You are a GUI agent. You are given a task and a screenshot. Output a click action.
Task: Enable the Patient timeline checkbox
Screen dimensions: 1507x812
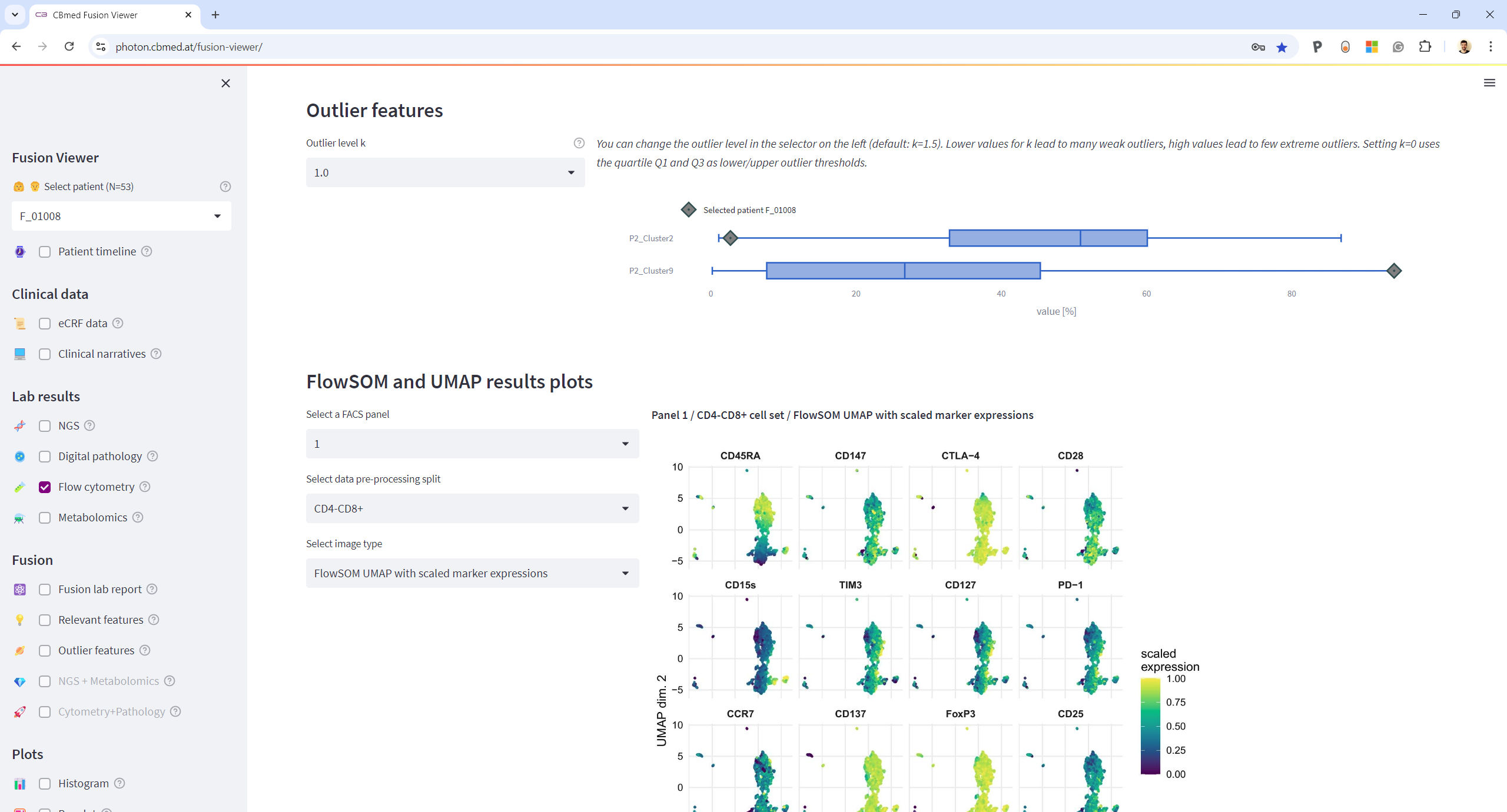(x=45, y=252)
